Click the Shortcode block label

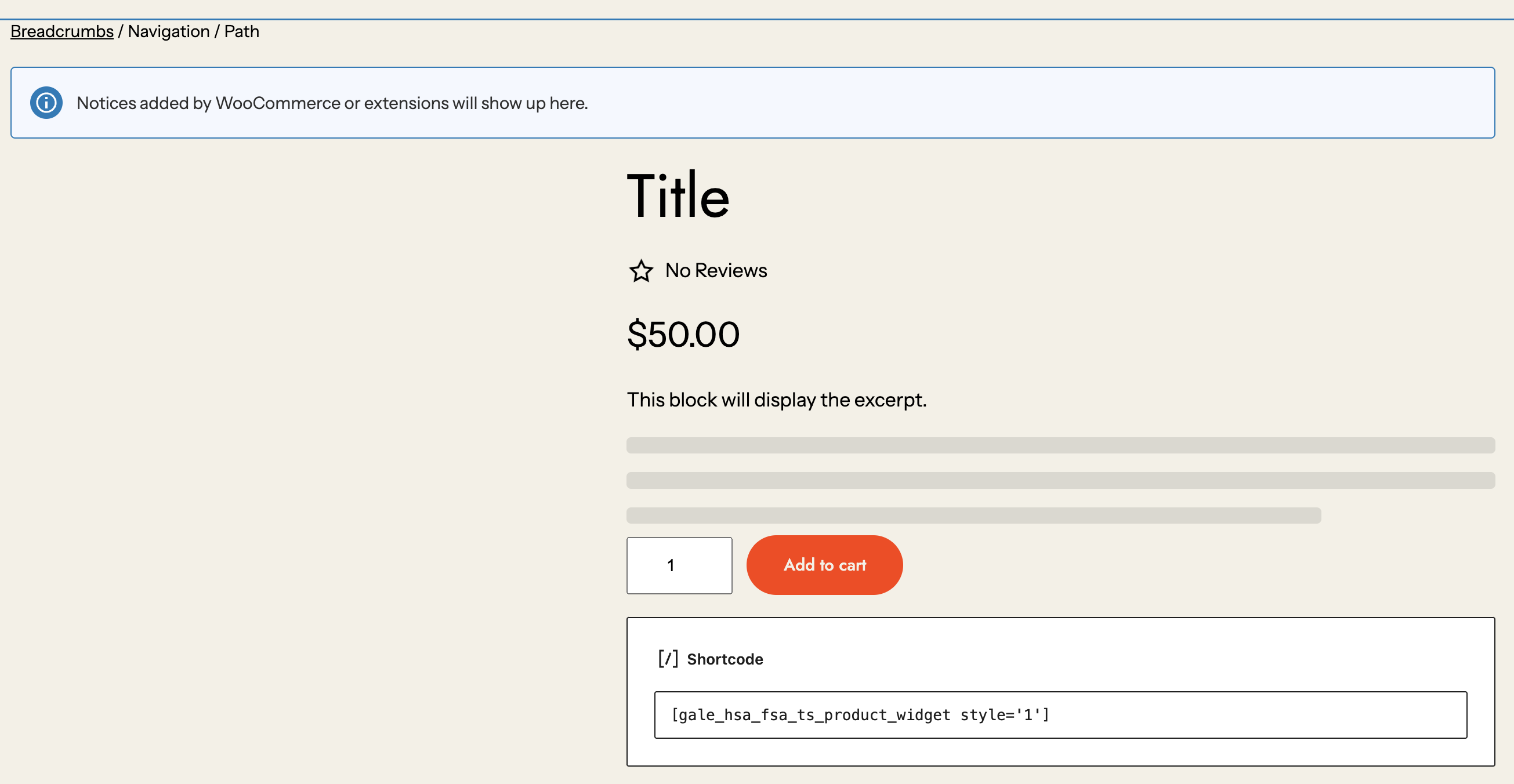(724, 659)
